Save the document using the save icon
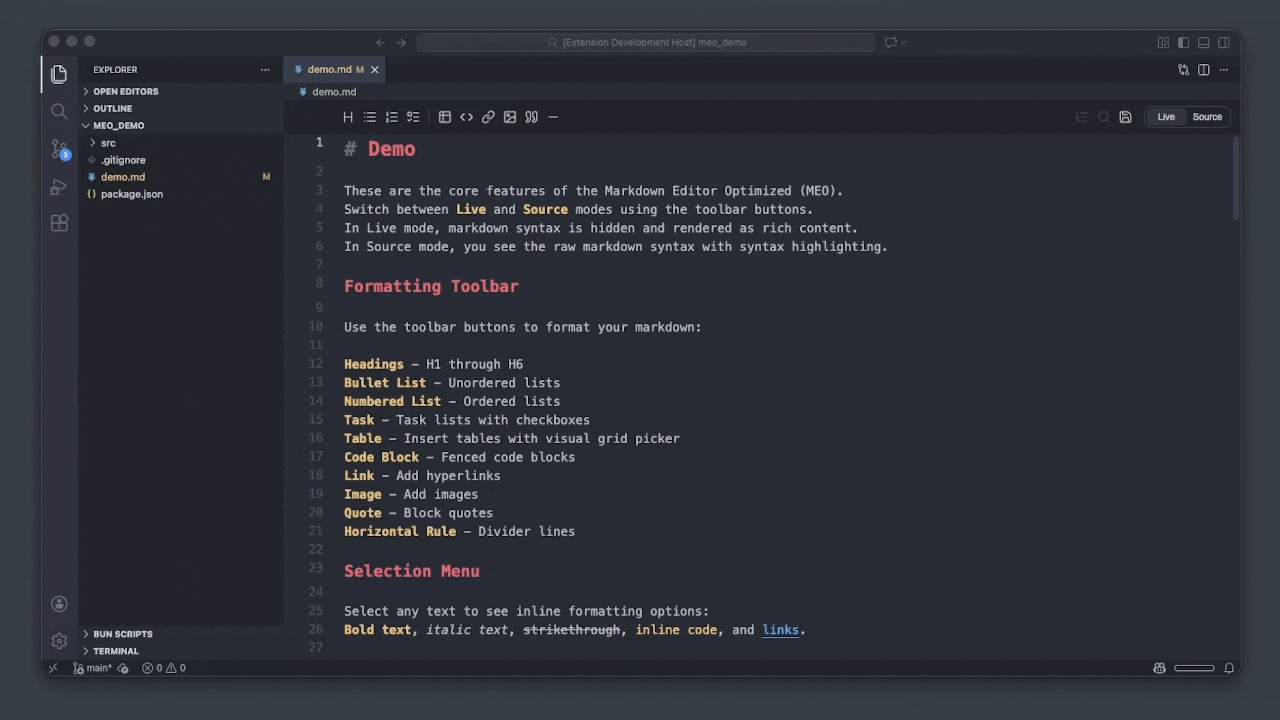Viewport: 1280px width, 720px height. pos(1125,117)
